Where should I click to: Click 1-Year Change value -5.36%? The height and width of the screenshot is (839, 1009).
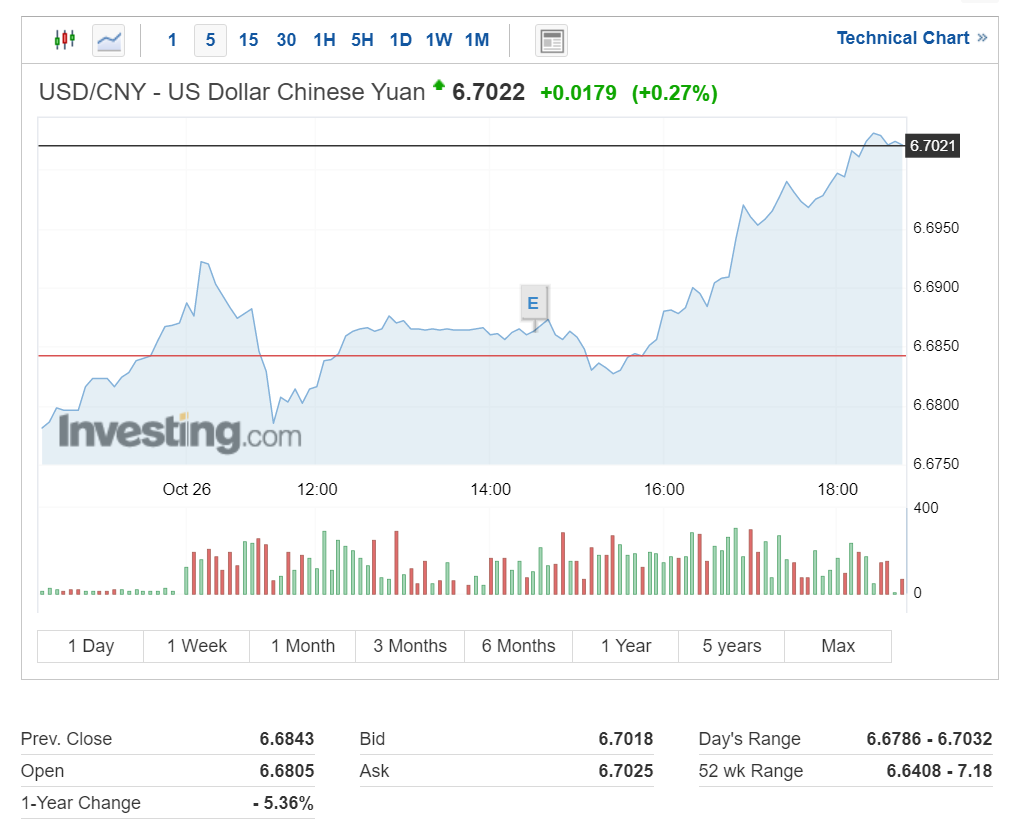click(x=283, y=803)
